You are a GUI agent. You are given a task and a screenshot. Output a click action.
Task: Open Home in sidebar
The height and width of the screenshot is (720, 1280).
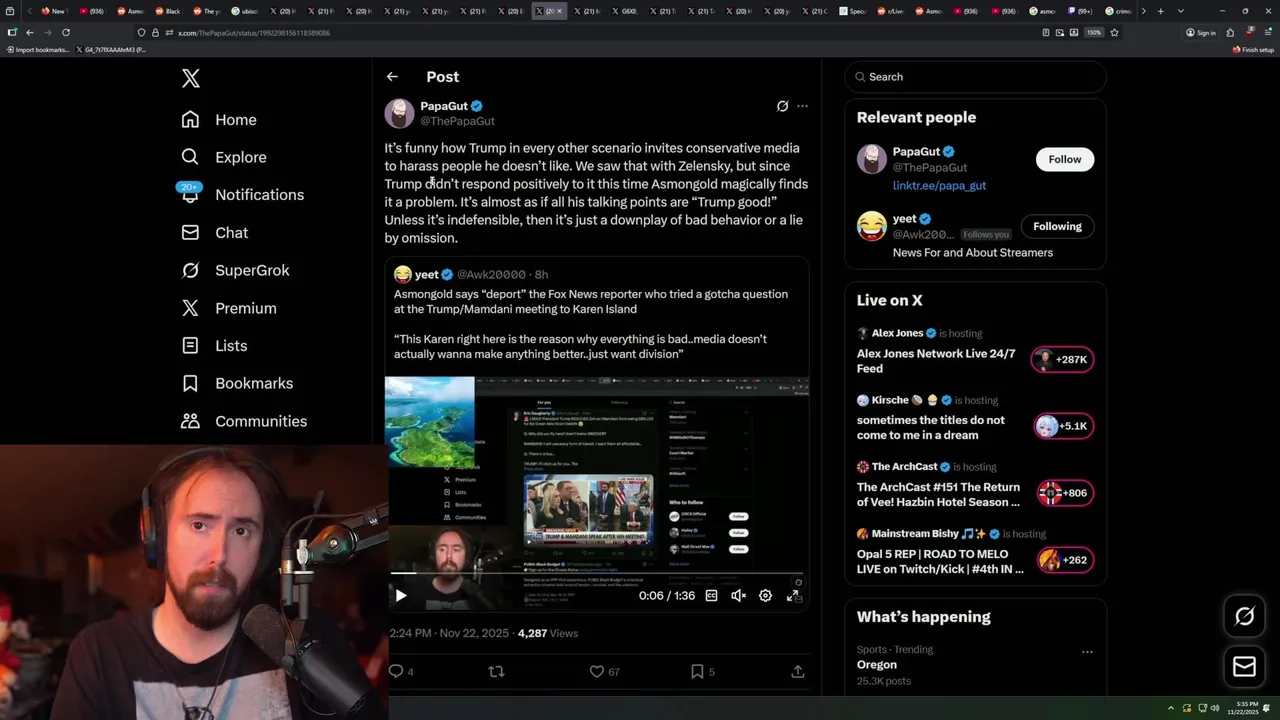pyautogui.click(x=219, y=119)
